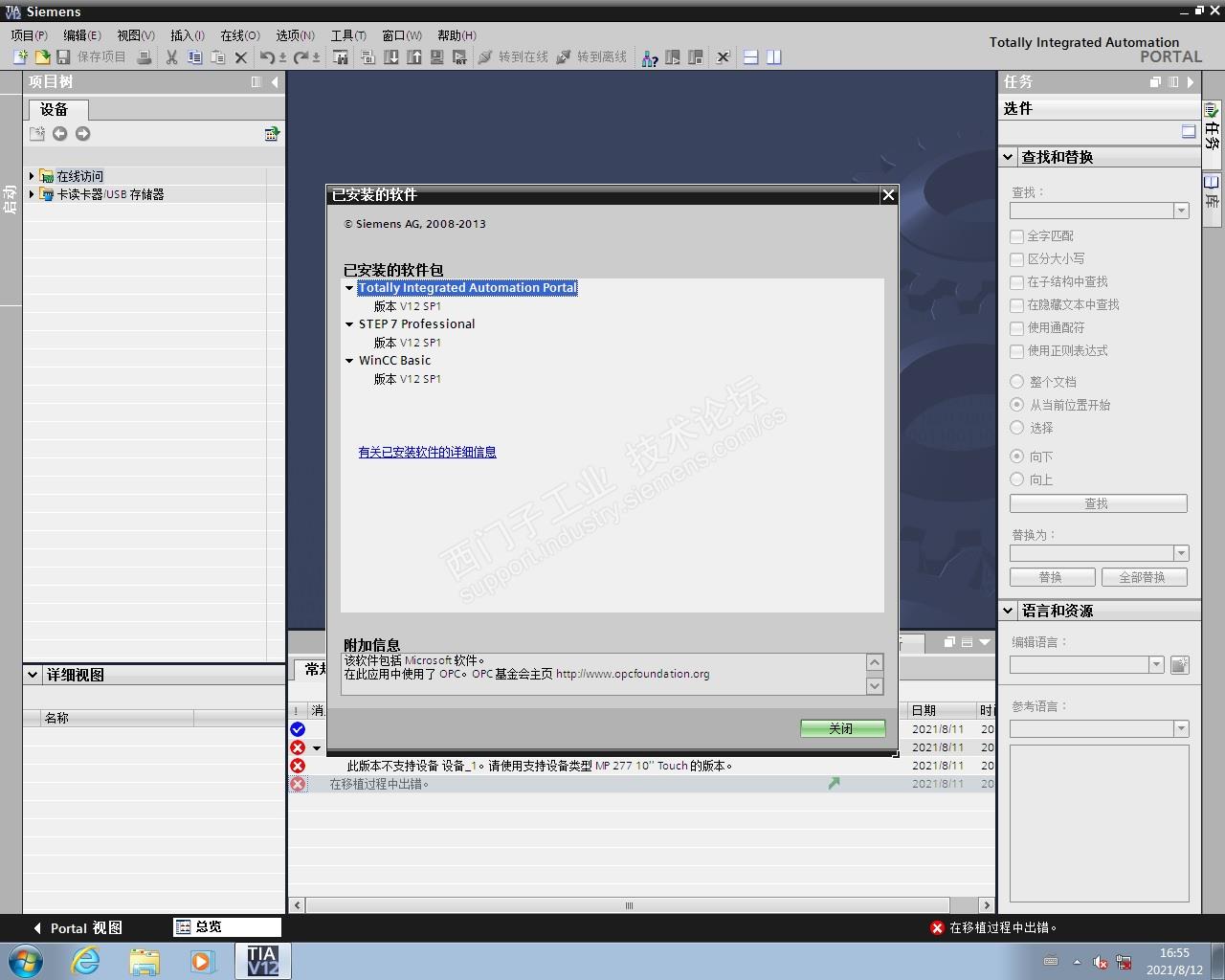Click the 全部替换 button
The image size is (1225, 980).
pos(1143,577)
